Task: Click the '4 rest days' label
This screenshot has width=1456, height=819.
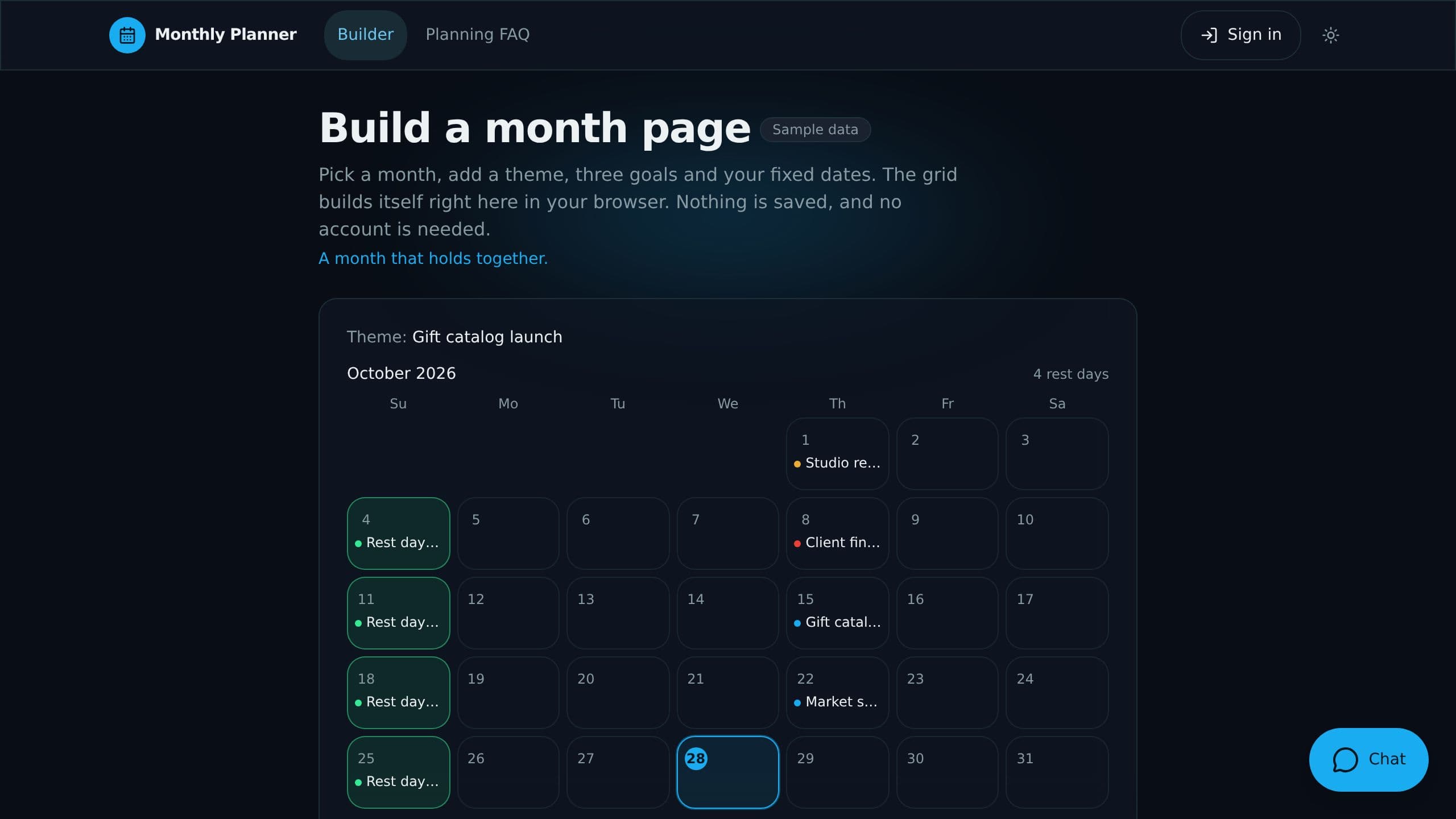Action: pos(1070,374)
